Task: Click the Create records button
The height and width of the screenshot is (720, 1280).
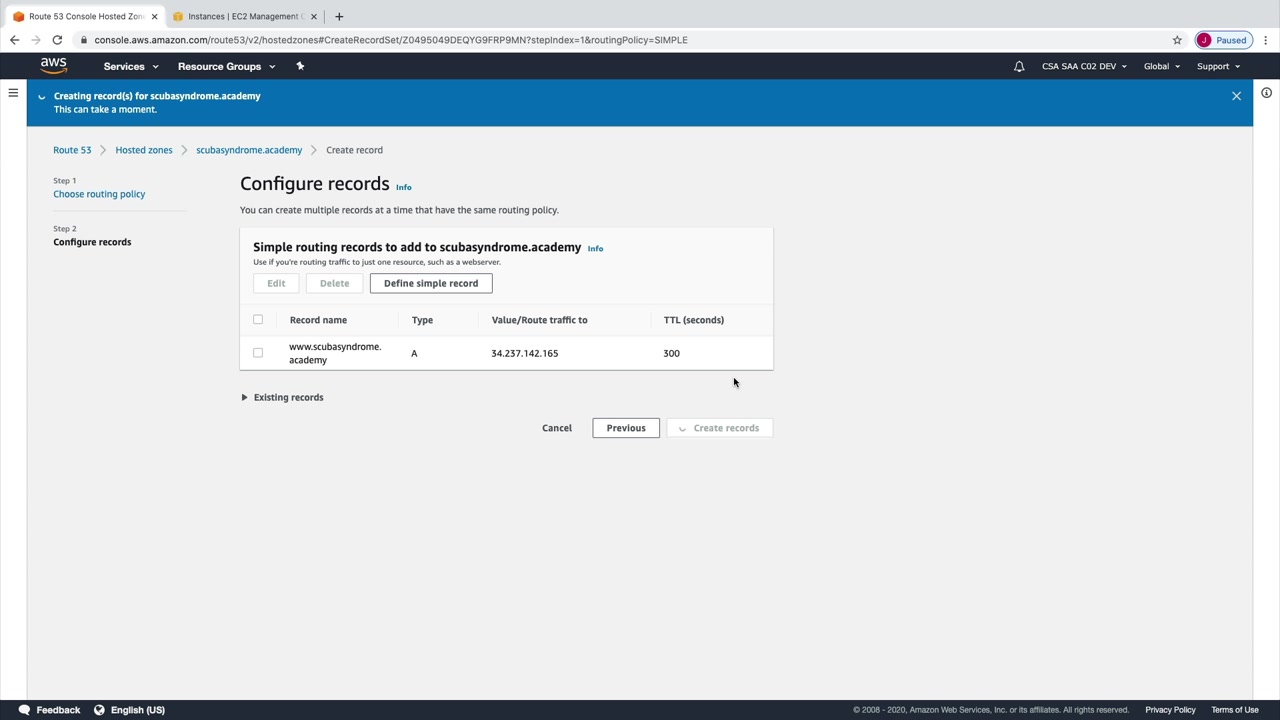Action: 720,428
